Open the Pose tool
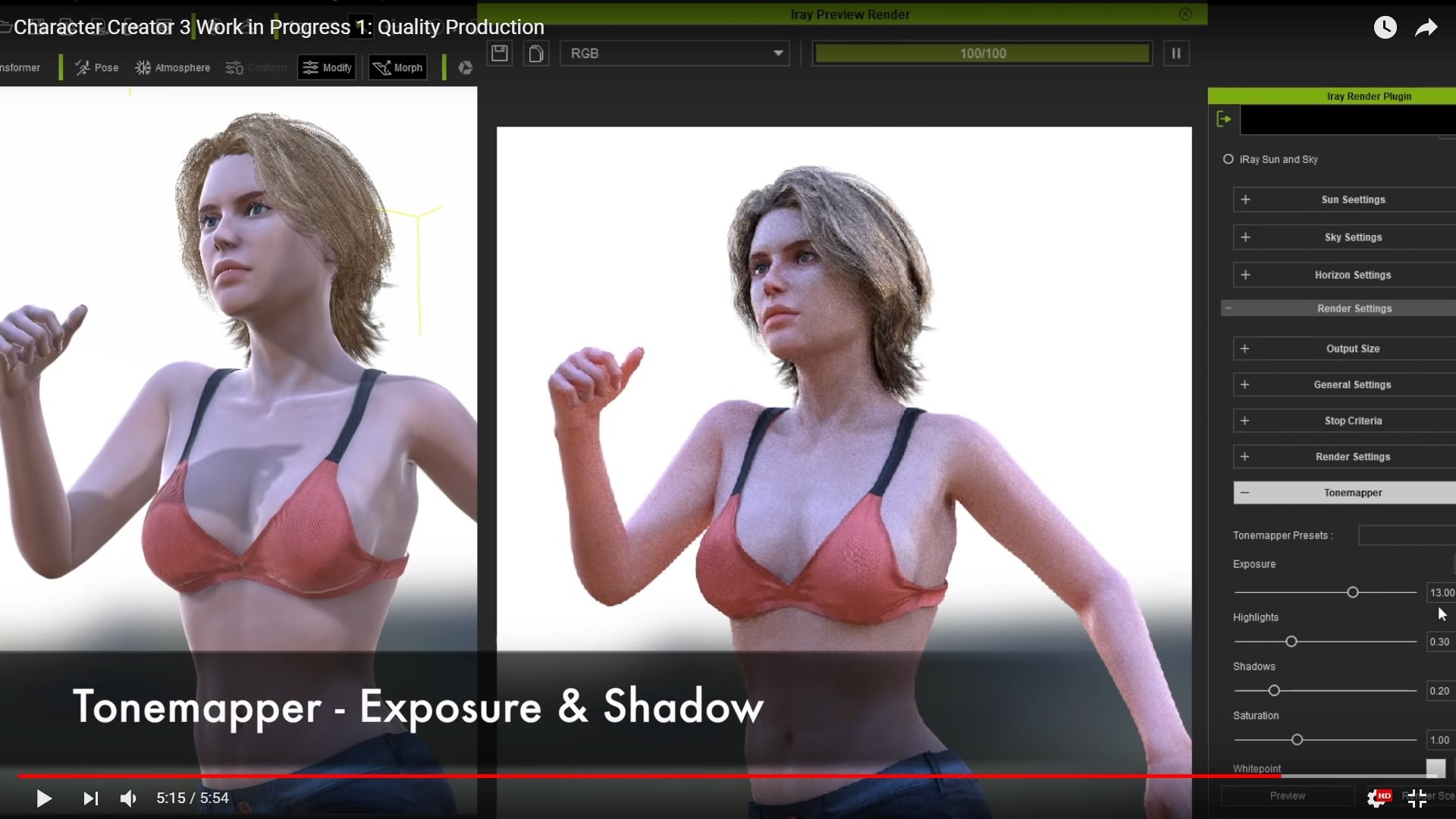This screenshot has height=819, width=1456. 96,67
